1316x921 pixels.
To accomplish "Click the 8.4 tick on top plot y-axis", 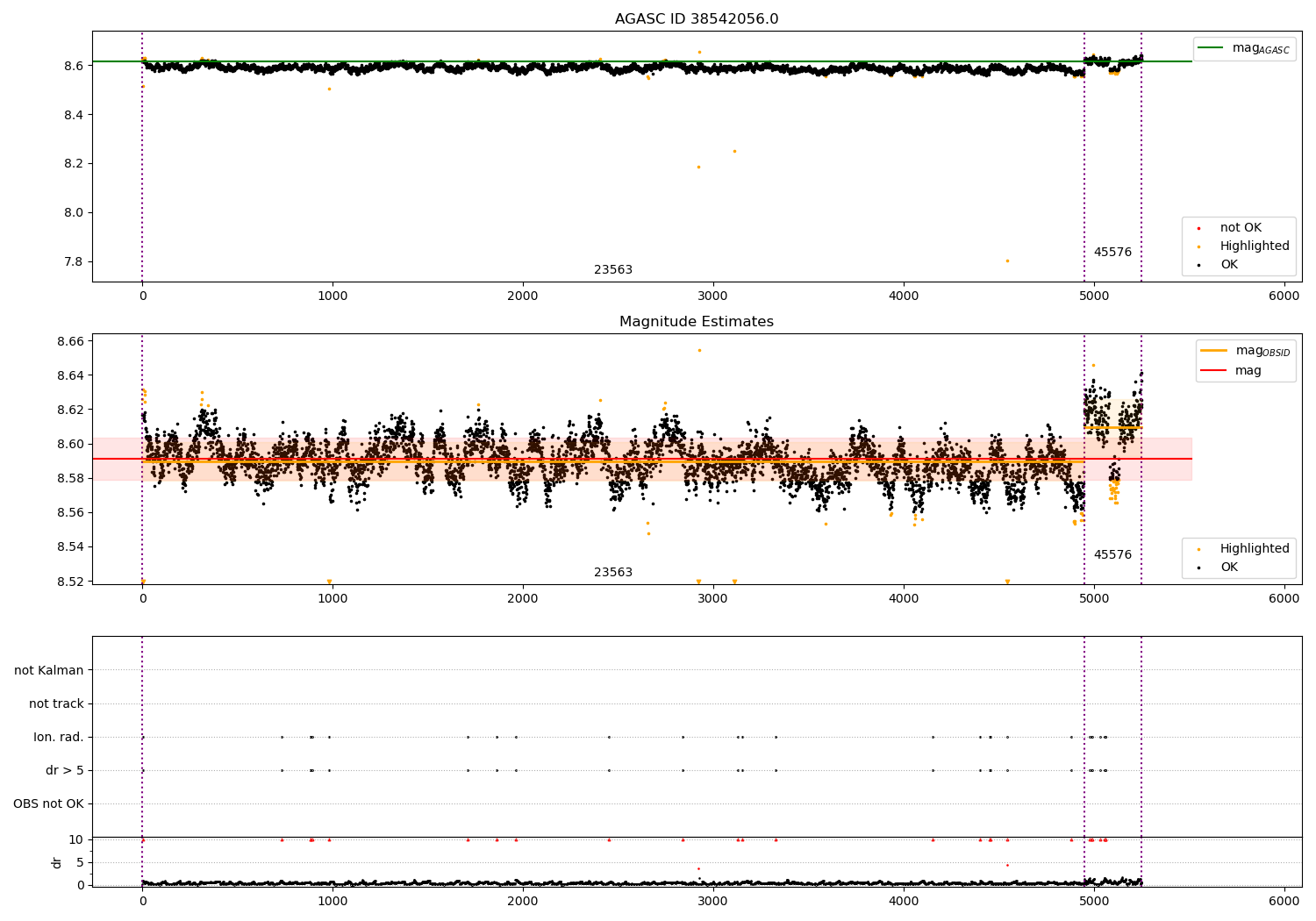I will click(x=73, y=115).
